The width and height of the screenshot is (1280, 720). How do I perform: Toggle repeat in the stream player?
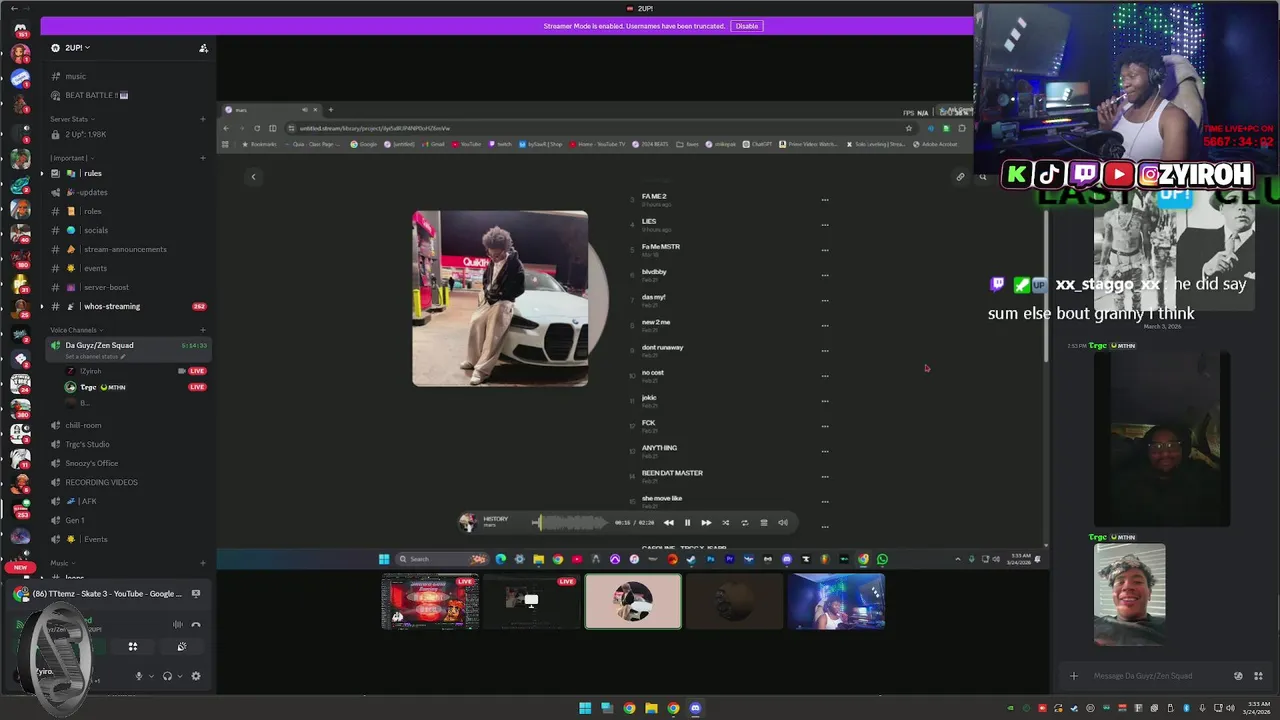click(744, 523)
